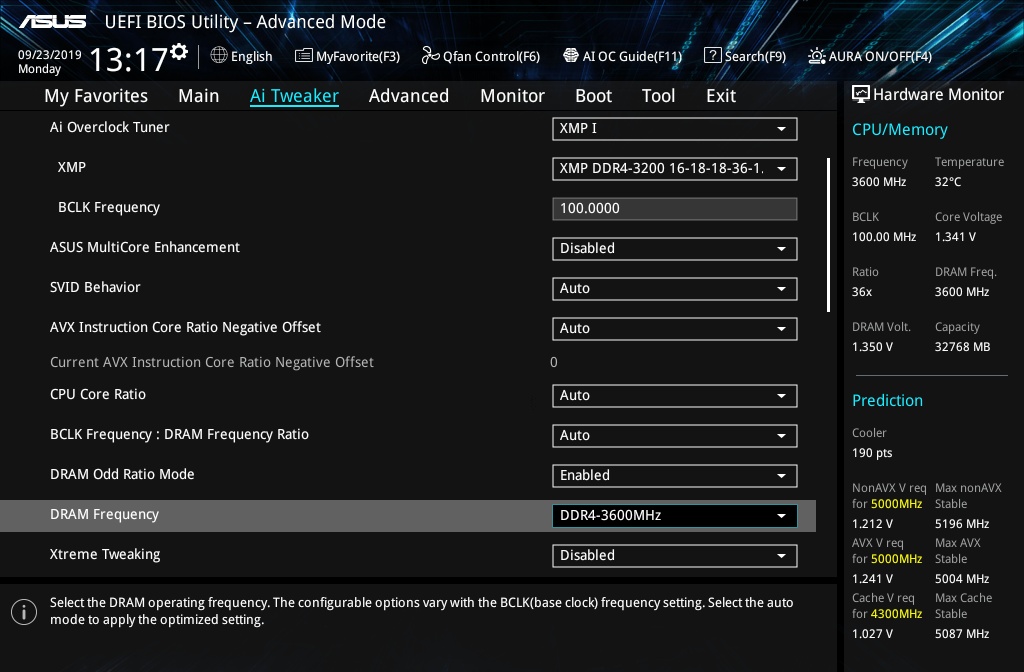
Task: Click the CPU temperature value "32°C"
Action: pyautogui.click(x=948, y=182)
